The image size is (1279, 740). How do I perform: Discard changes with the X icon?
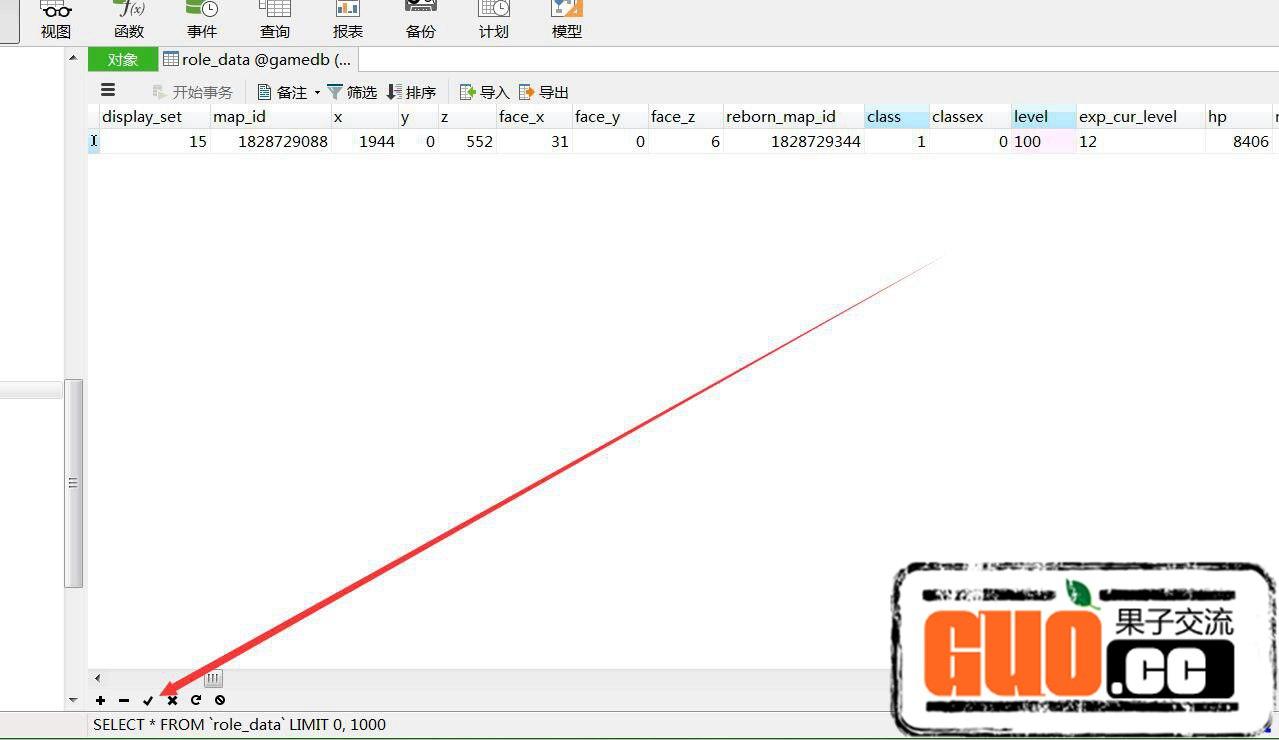172,700
